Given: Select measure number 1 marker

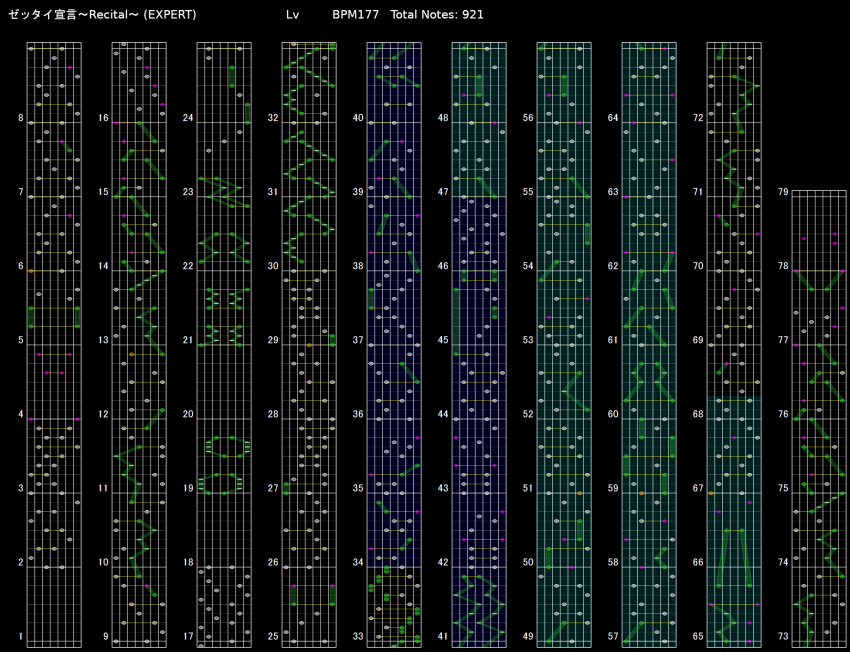Looking at the screenshot, I should (21, 637).
